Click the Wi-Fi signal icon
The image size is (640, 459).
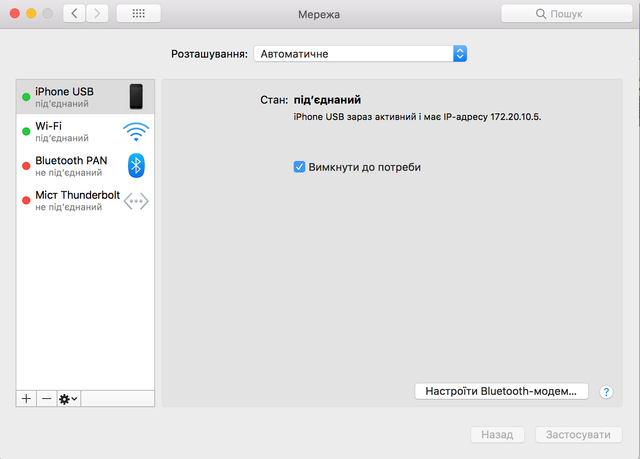point(136,132)
